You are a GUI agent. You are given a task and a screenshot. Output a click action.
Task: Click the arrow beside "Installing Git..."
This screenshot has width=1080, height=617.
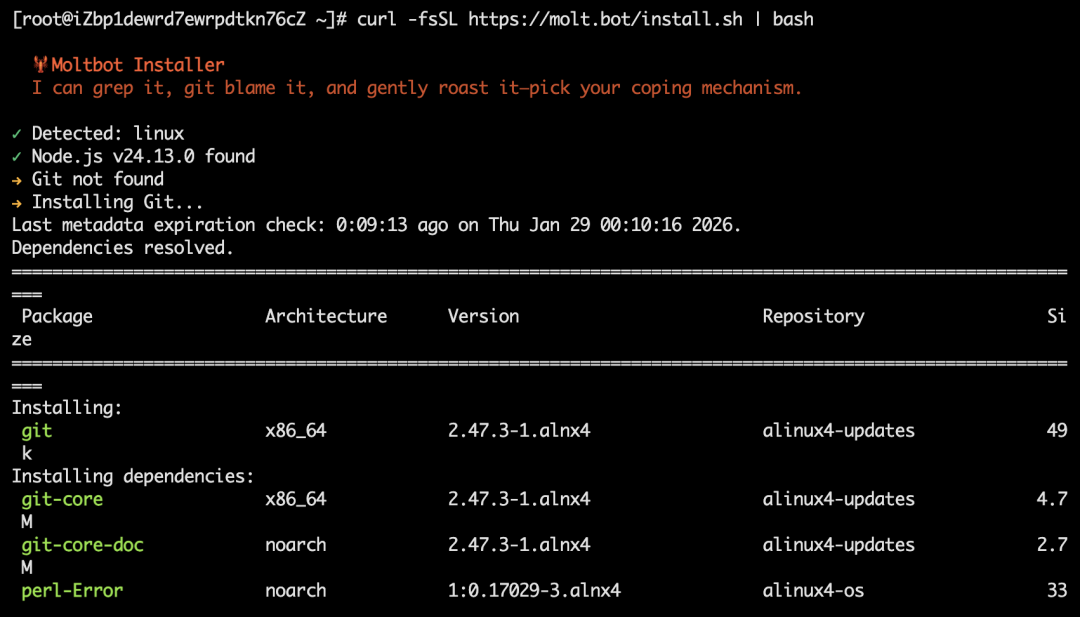(x=17, y=202)
